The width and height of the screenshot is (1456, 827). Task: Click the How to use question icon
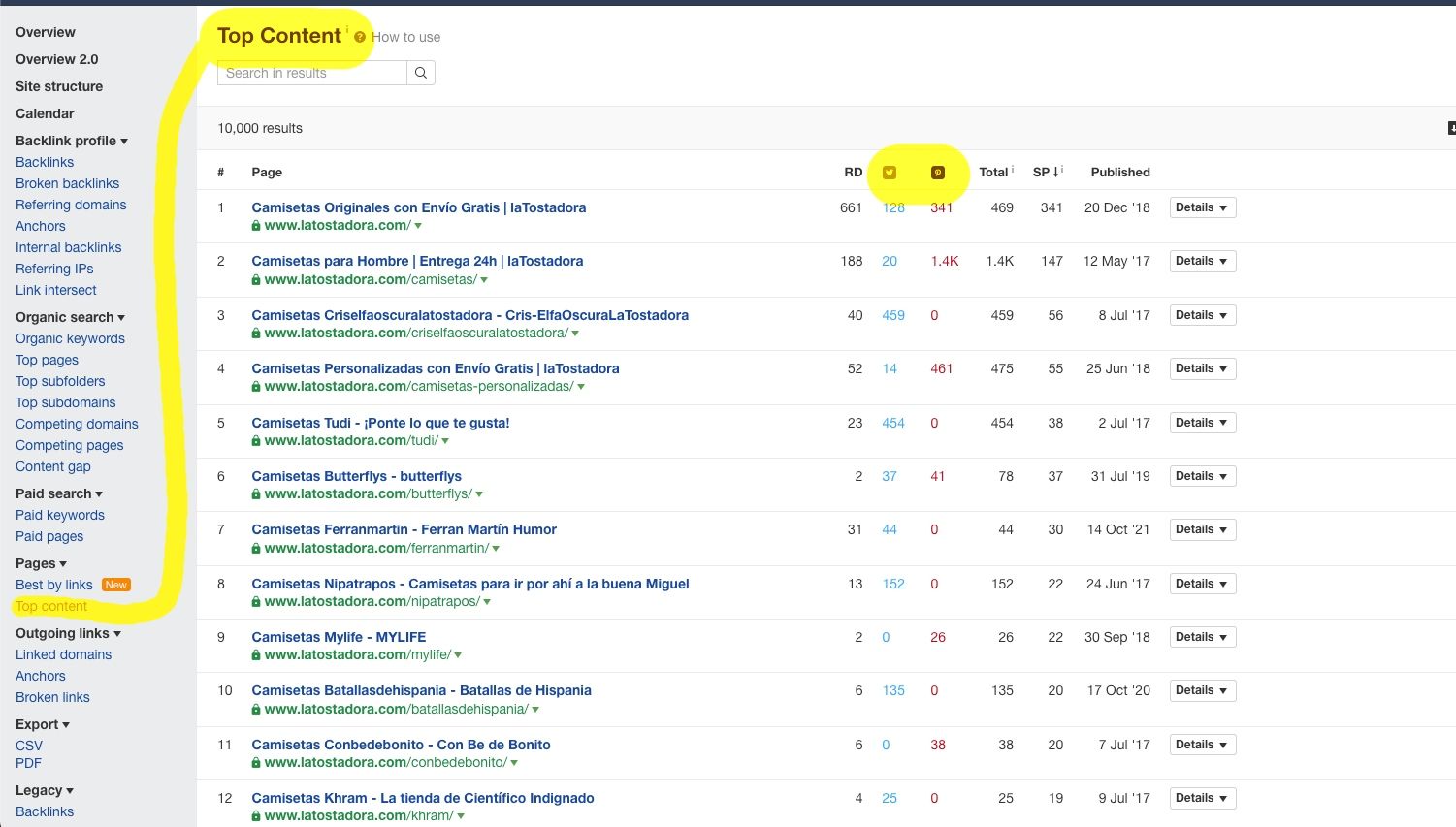(x=360, y=37)
